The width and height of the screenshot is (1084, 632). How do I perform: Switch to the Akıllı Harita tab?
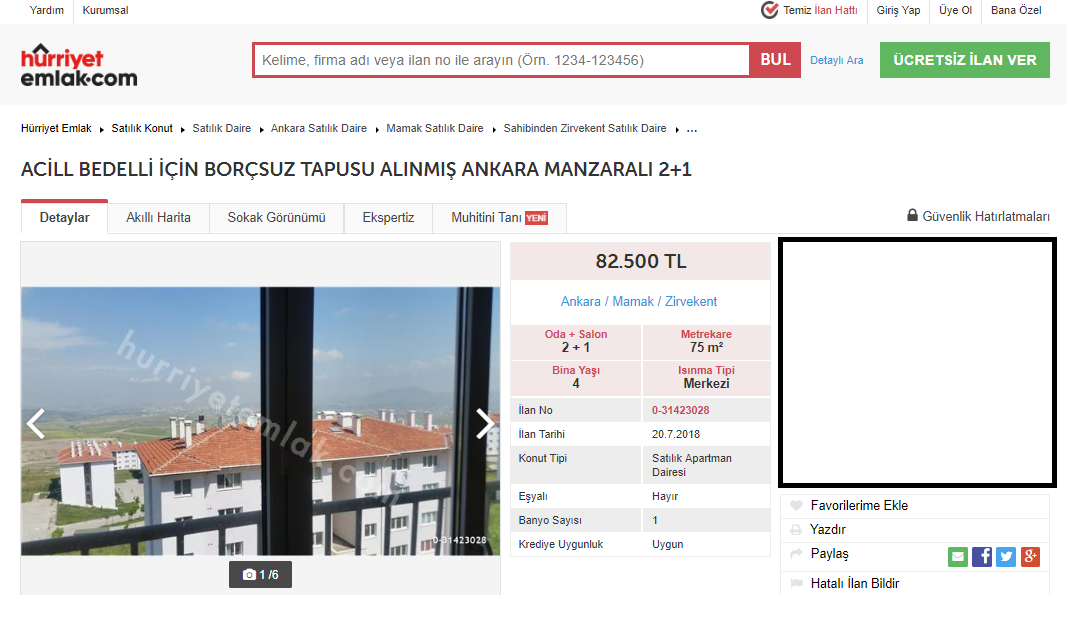pyautogui.click(x=158, y=218)
